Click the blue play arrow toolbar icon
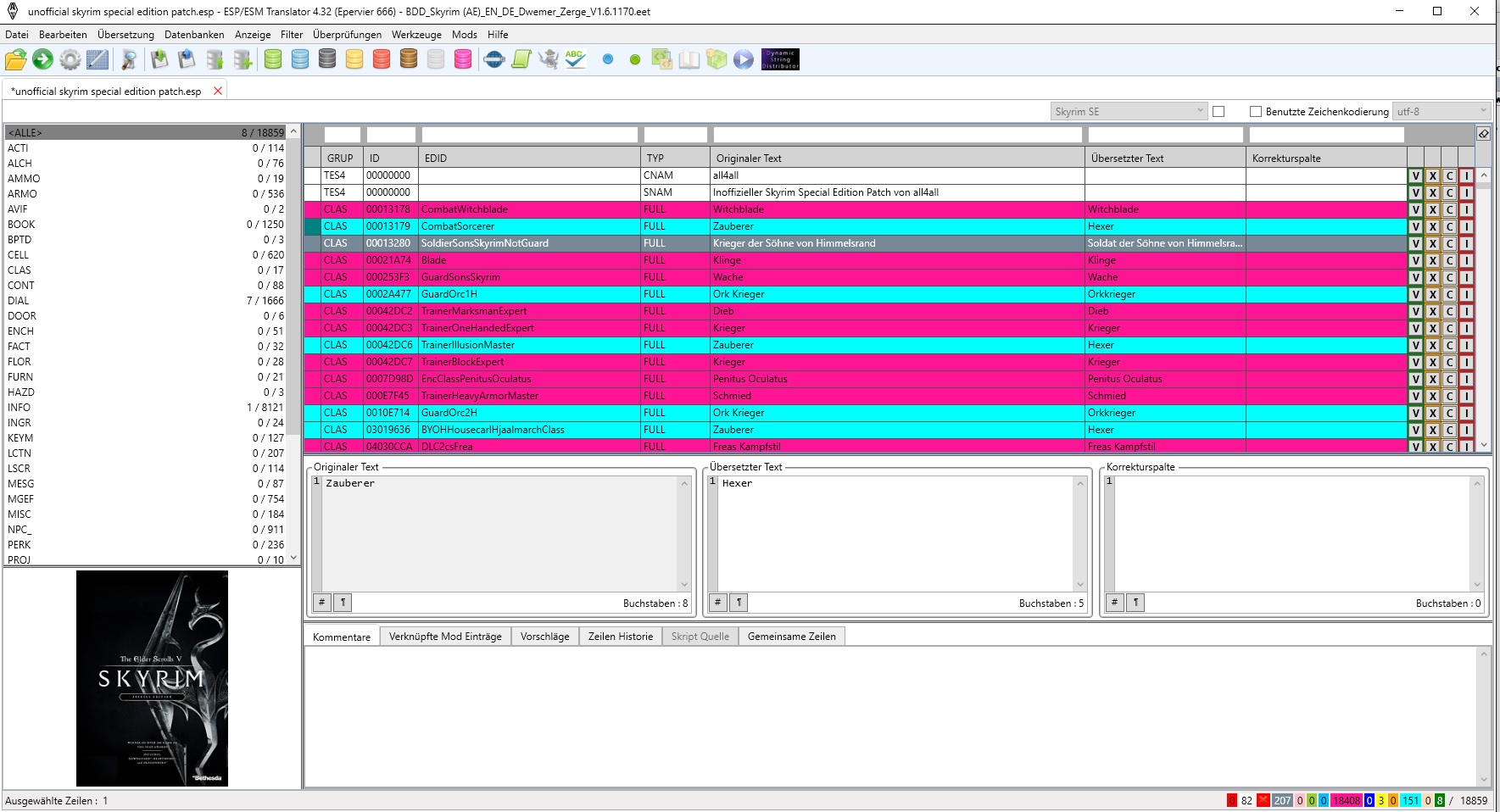 (x=744, y=59)
